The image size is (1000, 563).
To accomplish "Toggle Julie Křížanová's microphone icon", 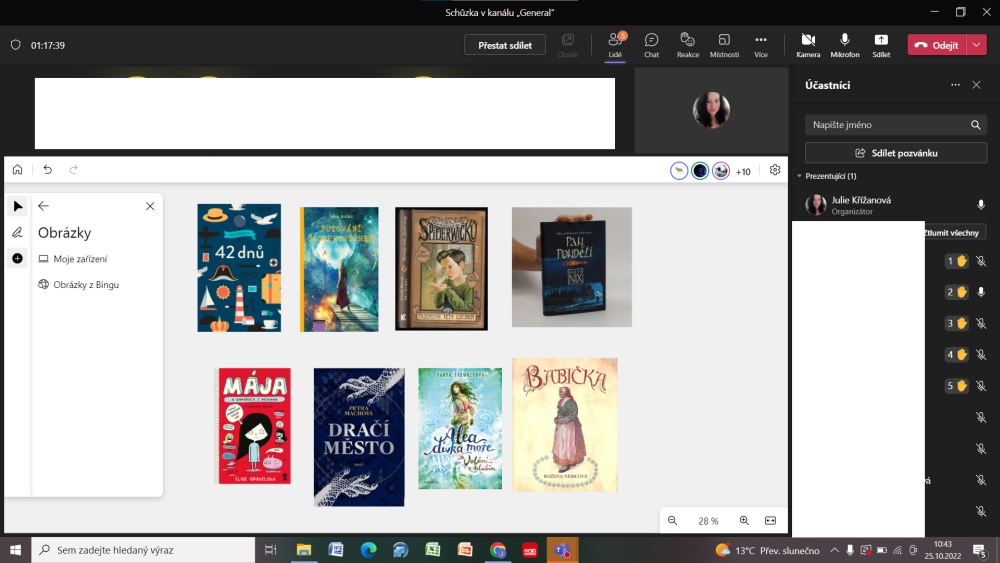I will [980, 205].
